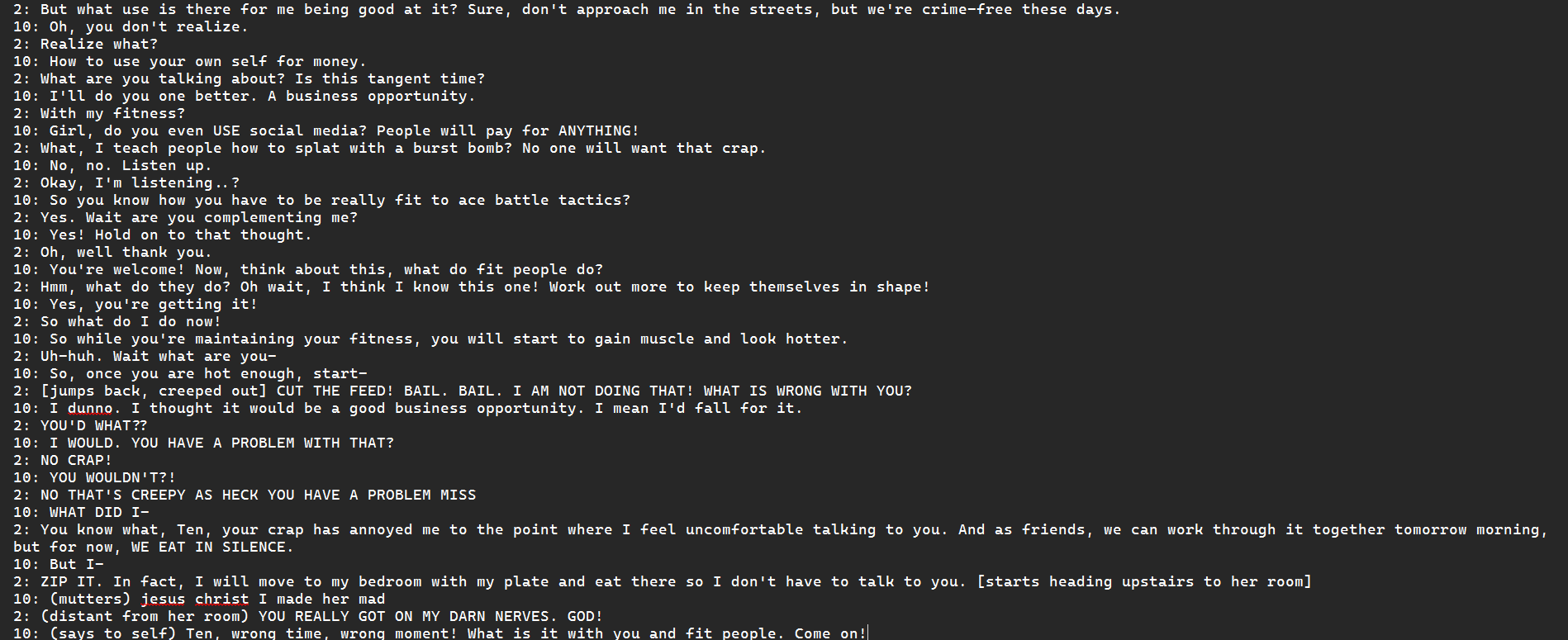Place cursor on the word "ANYTHING!"
The width and height of the screenshot is (1568, 640).
pos(599,130)
